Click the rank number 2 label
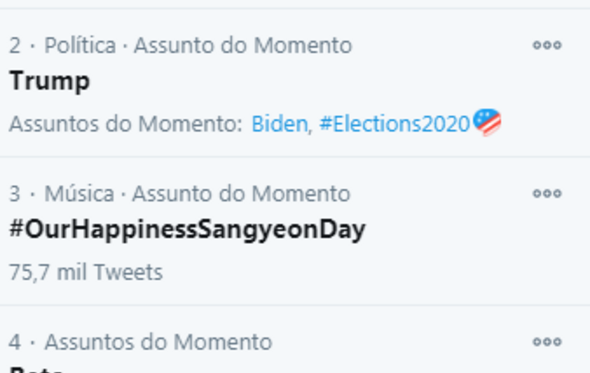The height and width of the screenshot is (373, 590). [x=15, y=46]
